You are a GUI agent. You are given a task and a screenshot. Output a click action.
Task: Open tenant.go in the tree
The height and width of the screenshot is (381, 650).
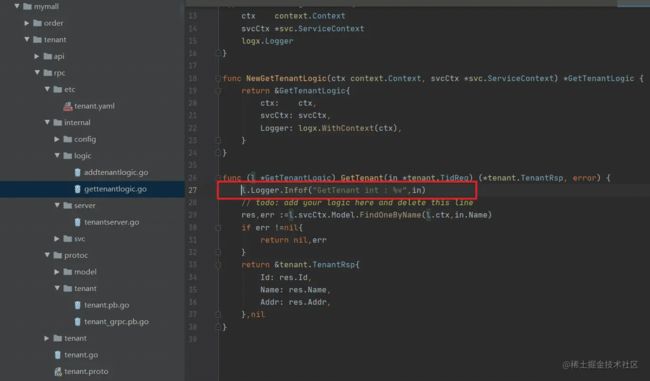click(x=81, y=355)
